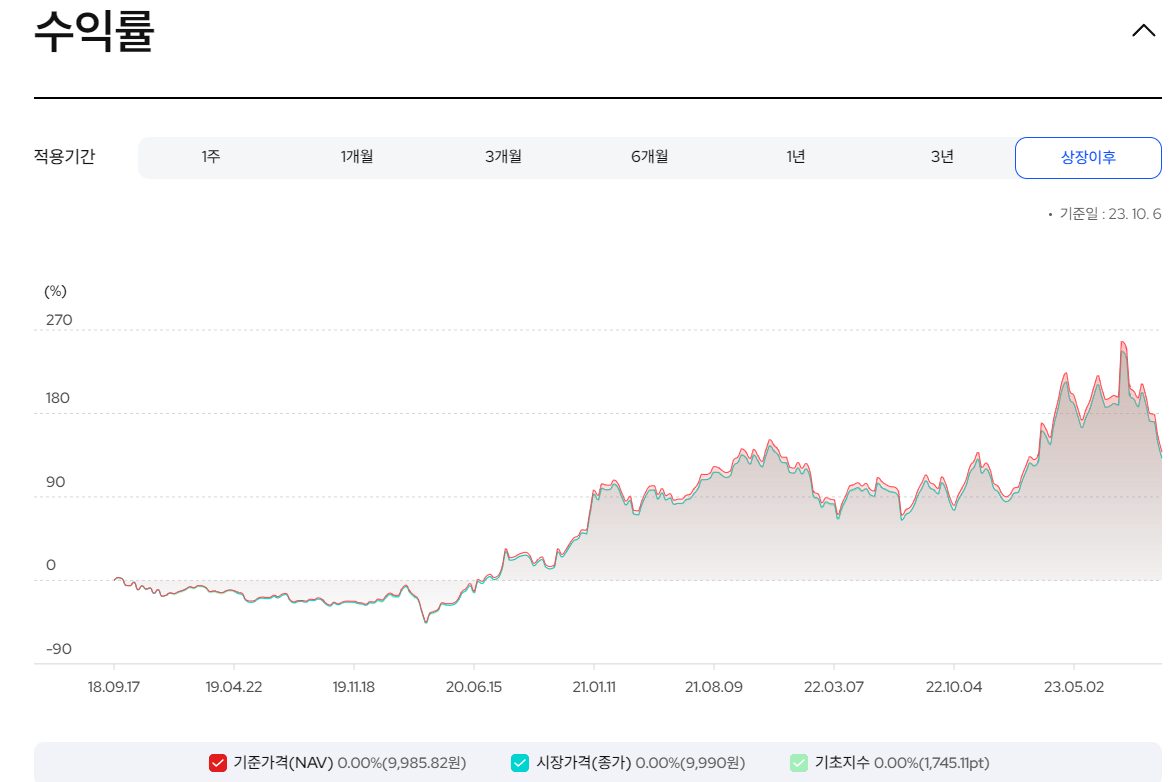Click the 22.03.07 x-axis date label
This screenshot has width=1170, height=782.
(x=833, y=686)
